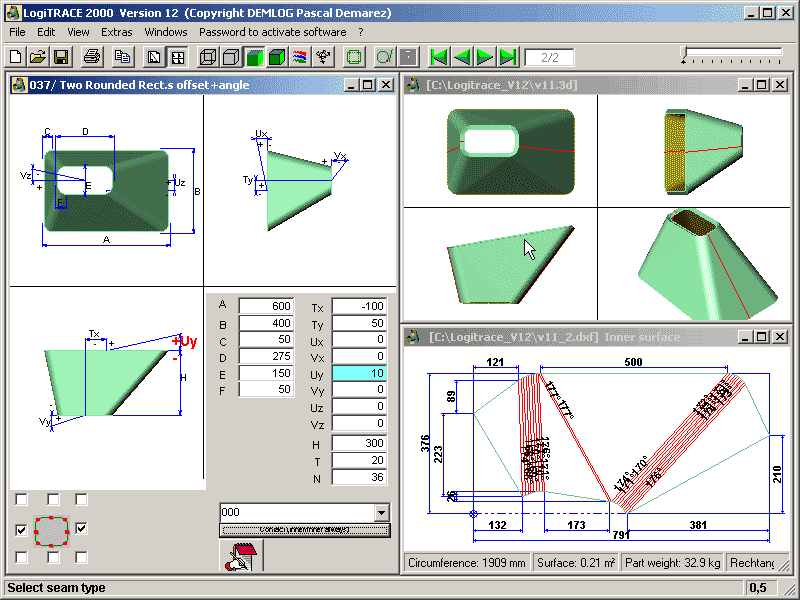The width and height of the screenshot is (800, 600).
Task: Create a new file with the blank page icon
Action: (x=15, y=57)
